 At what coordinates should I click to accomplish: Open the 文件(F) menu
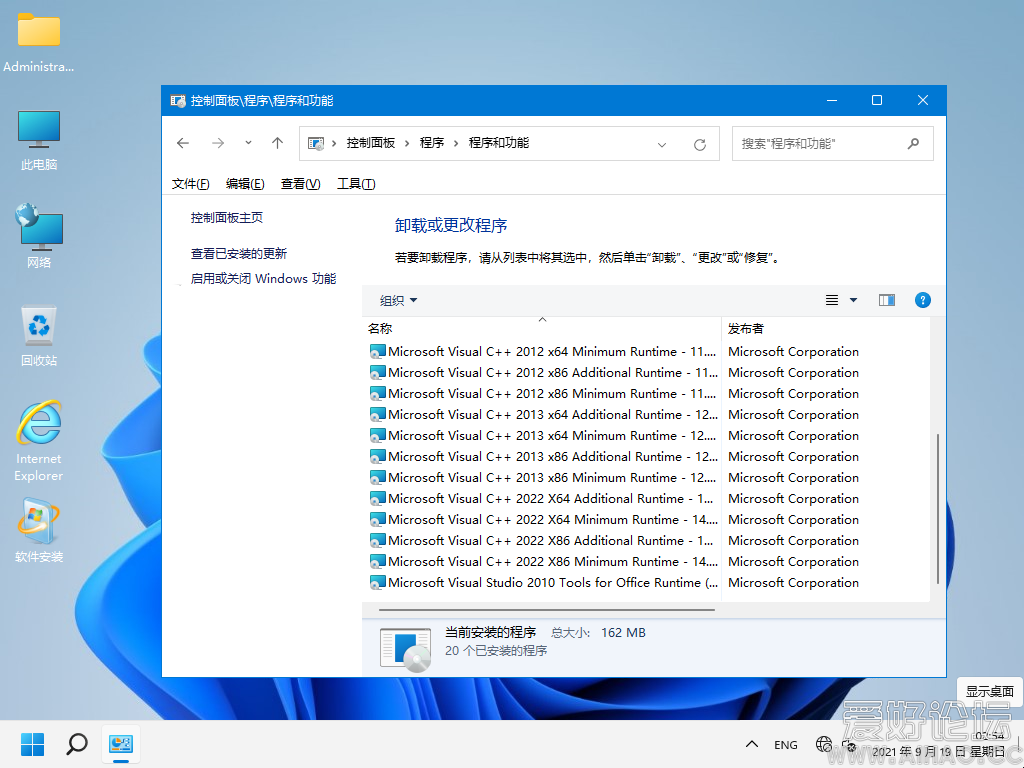click(x=190, y=184)
